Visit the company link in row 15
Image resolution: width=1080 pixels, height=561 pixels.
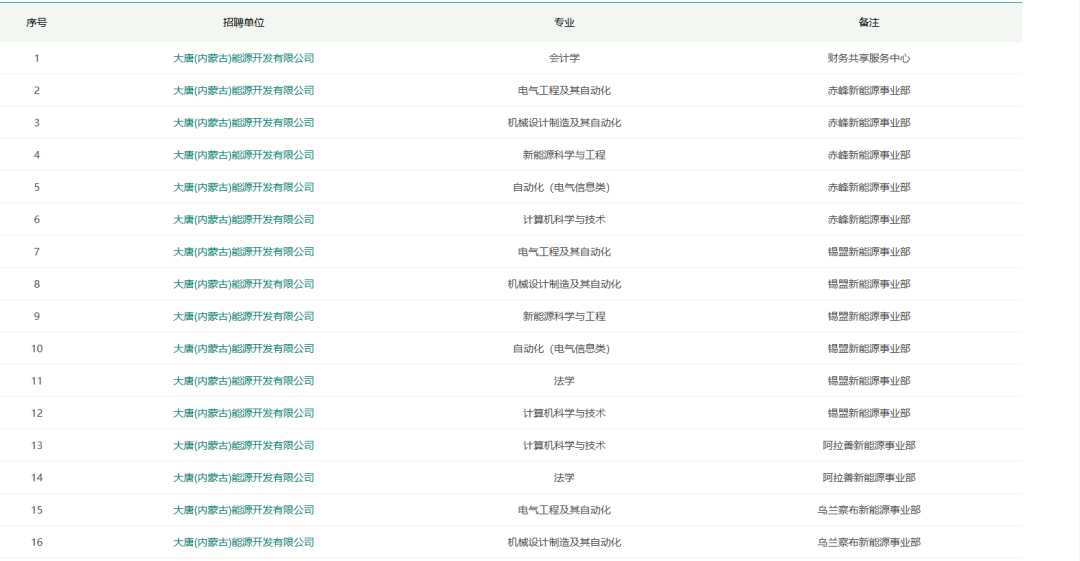[243, 511]
